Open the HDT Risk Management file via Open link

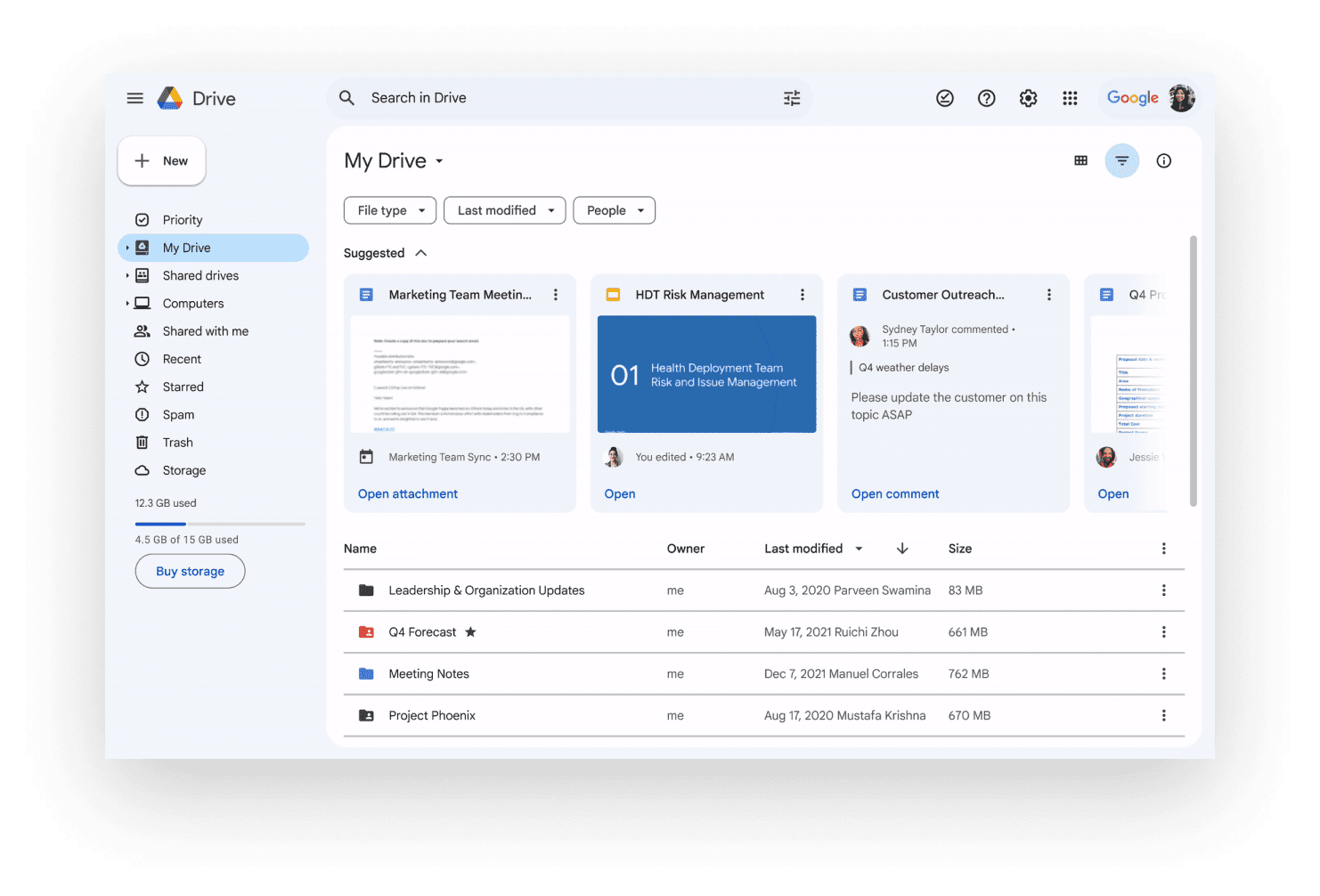click(x=620, y=493)
